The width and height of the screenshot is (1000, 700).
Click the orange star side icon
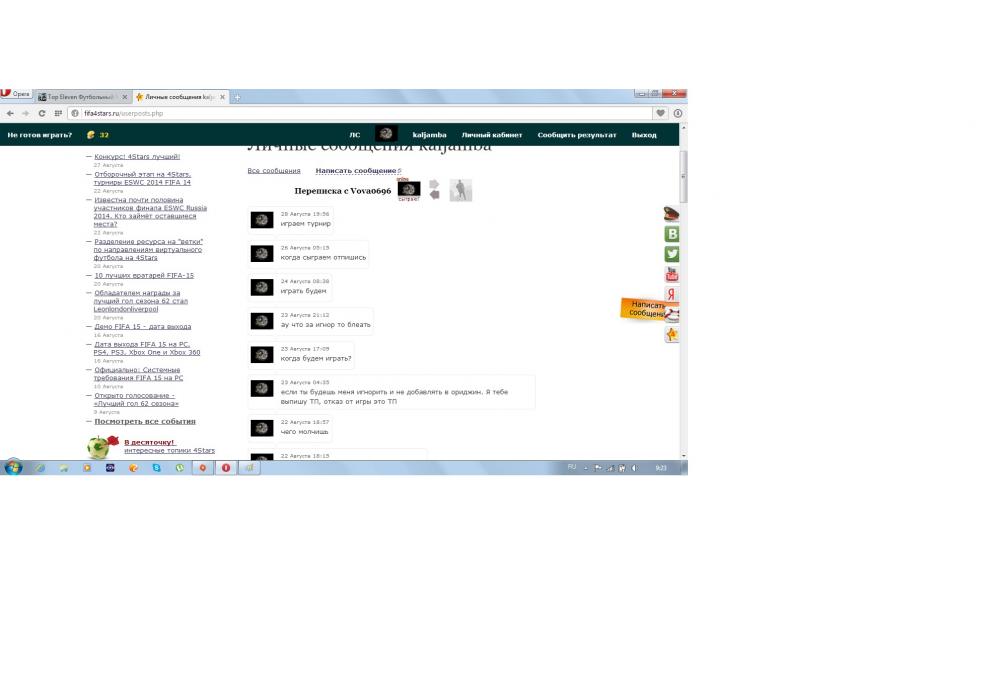[x=672, y=335]
